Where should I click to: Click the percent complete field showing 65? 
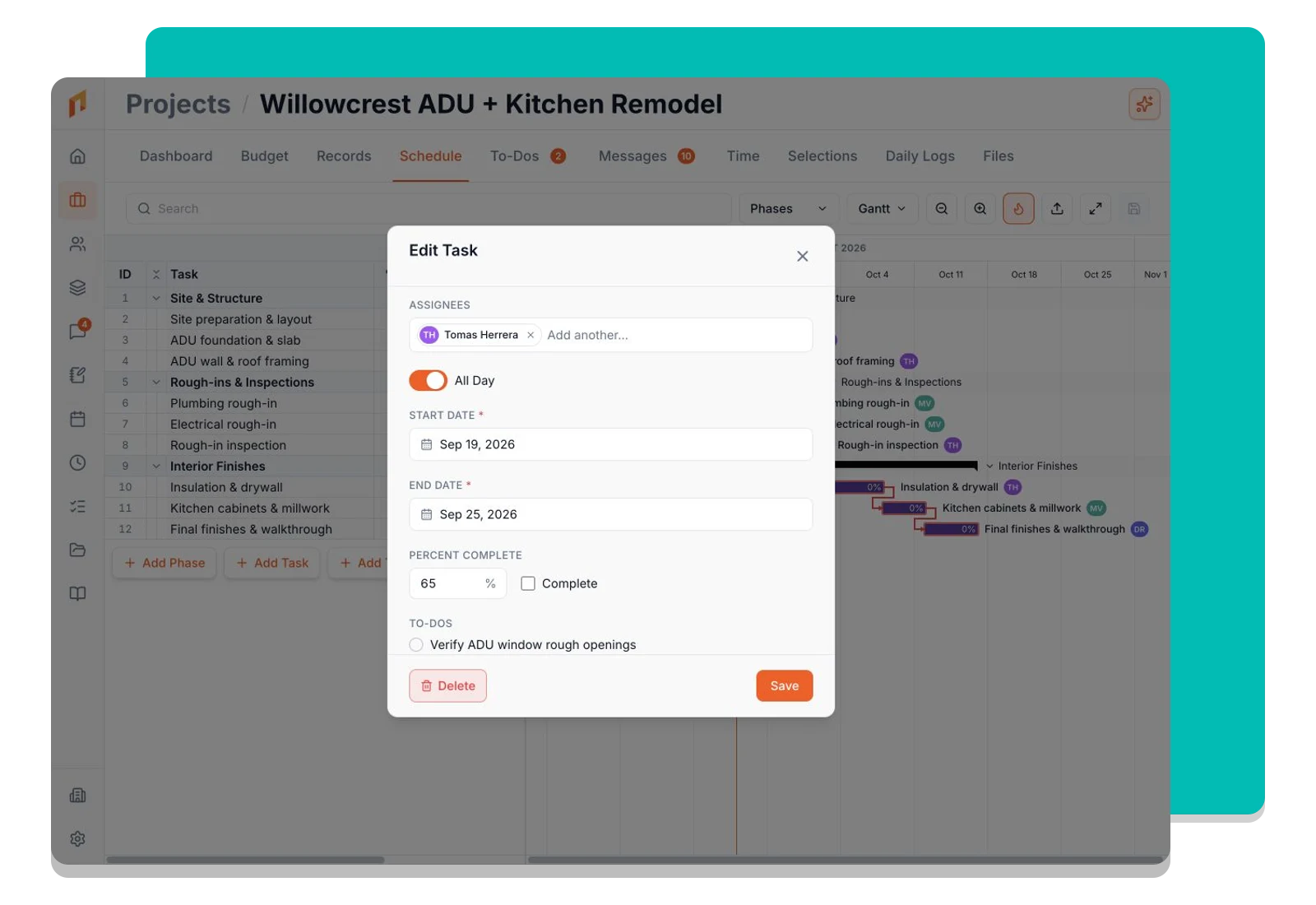tap(457, 583)
